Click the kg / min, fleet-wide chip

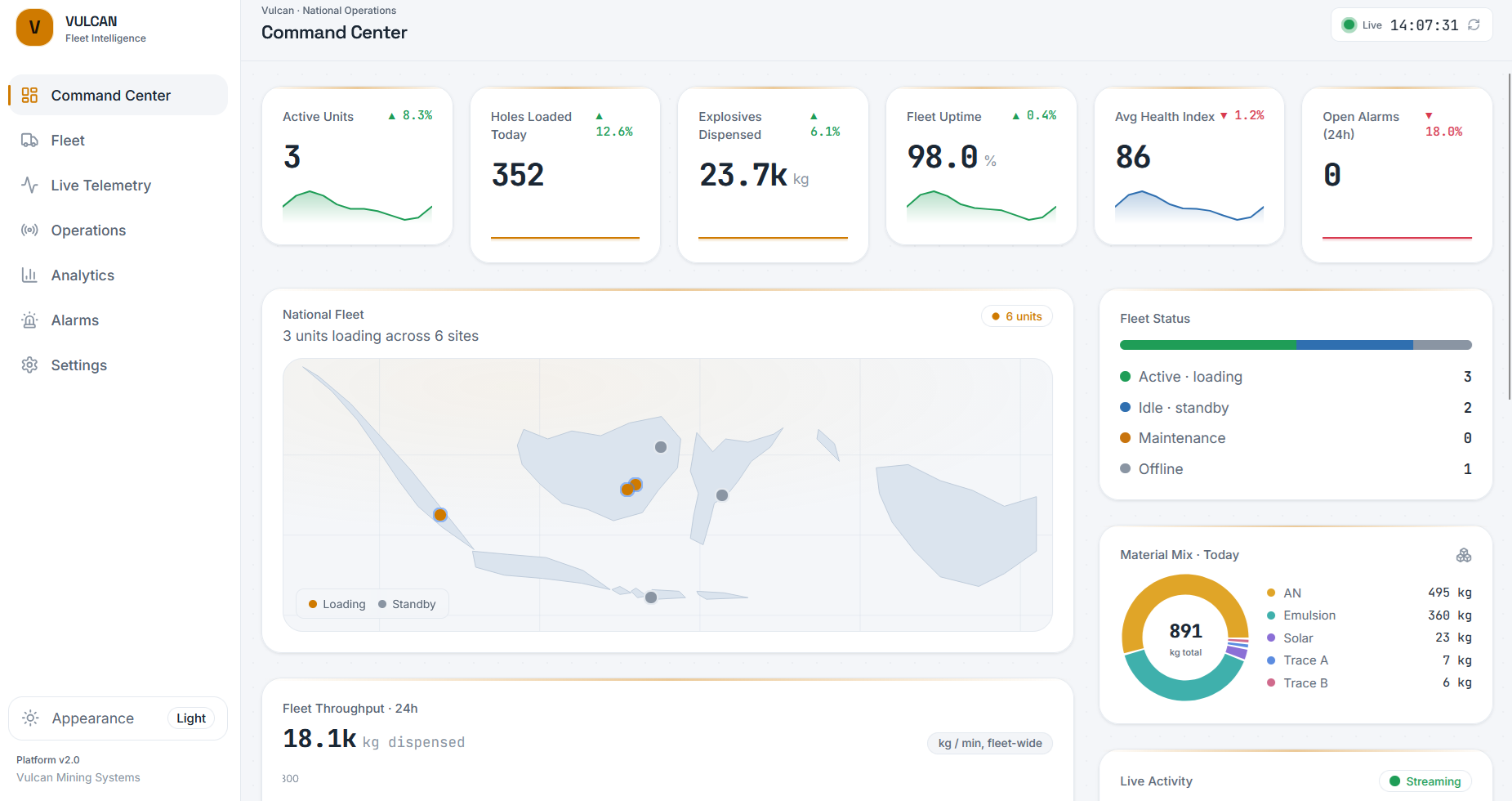[990, 743]
